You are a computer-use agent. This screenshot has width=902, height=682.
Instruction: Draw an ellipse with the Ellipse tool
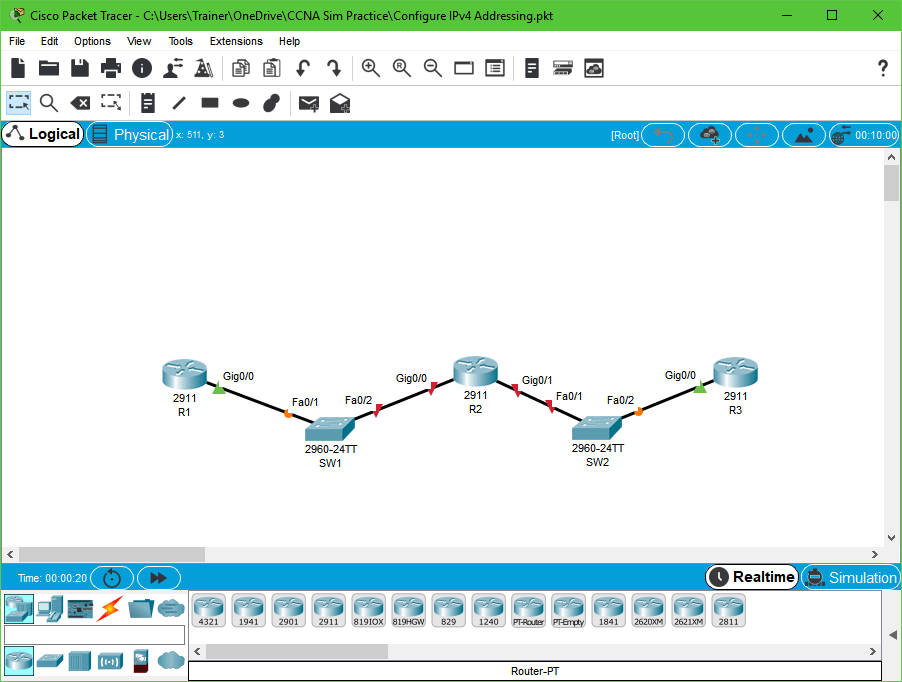[x=241, y=104]
